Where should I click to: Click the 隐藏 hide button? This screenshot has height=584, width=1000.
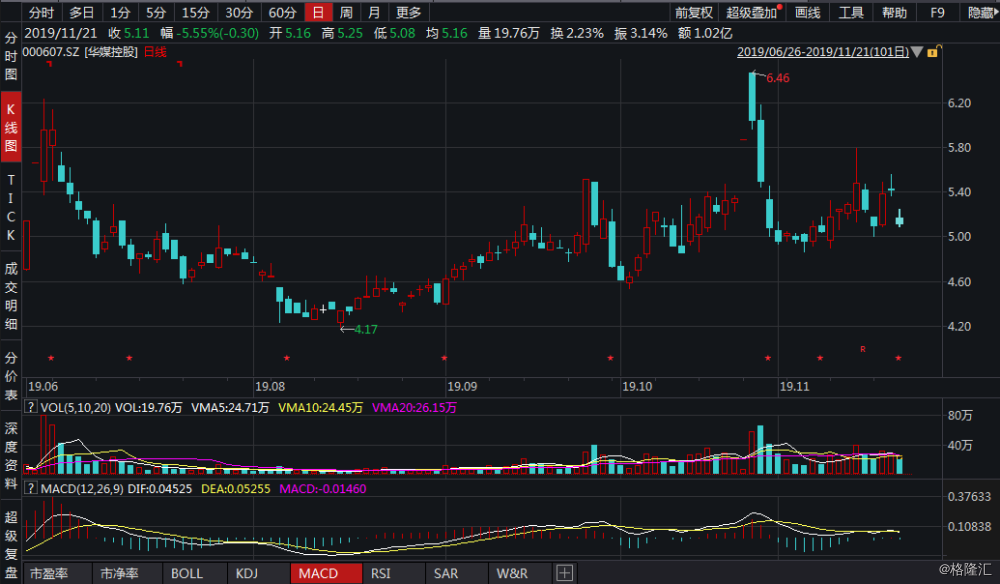(981, 12)
